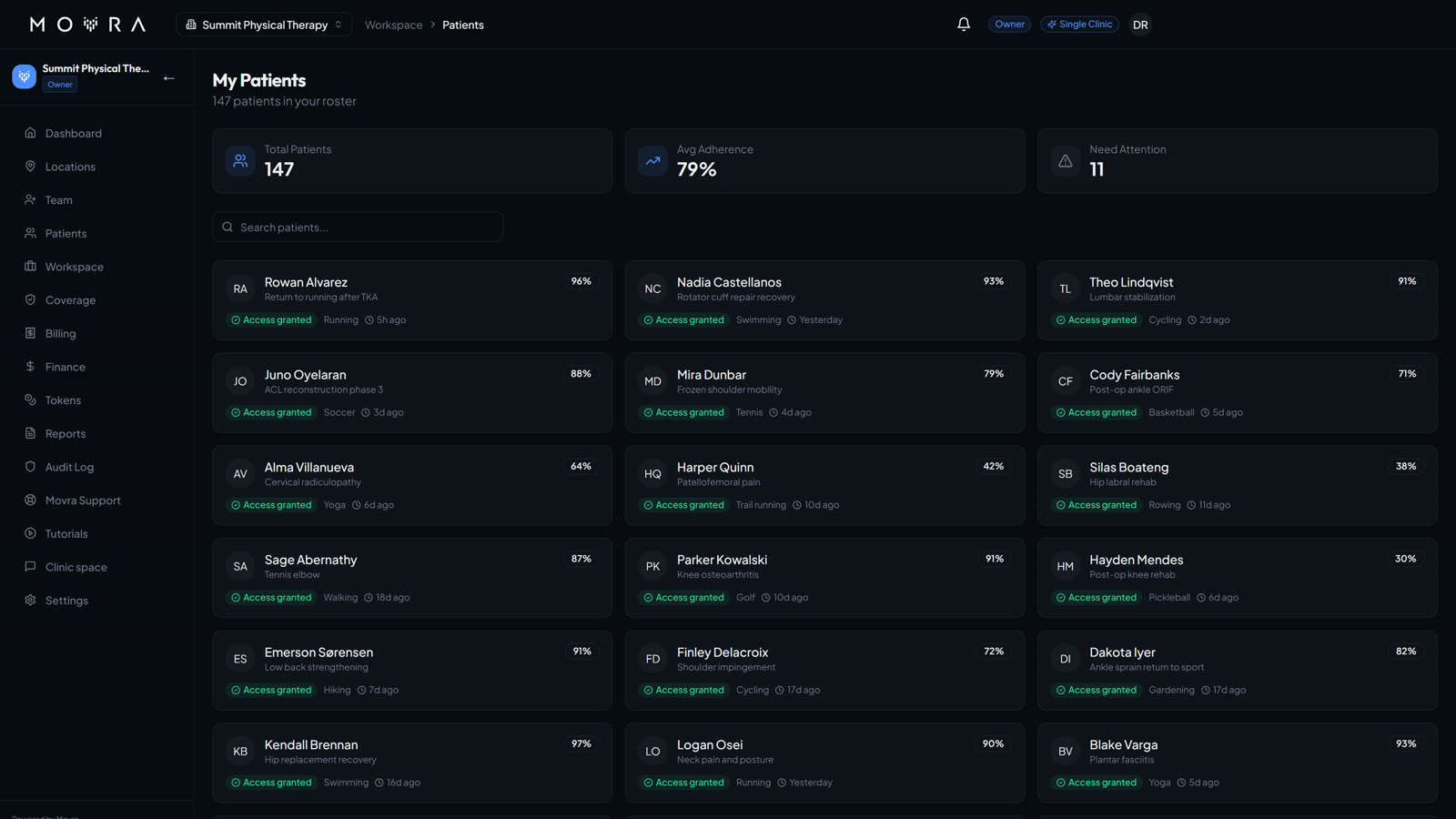
Task: Click the Avg Adherence trend icon
Action: tap(652, 160)
